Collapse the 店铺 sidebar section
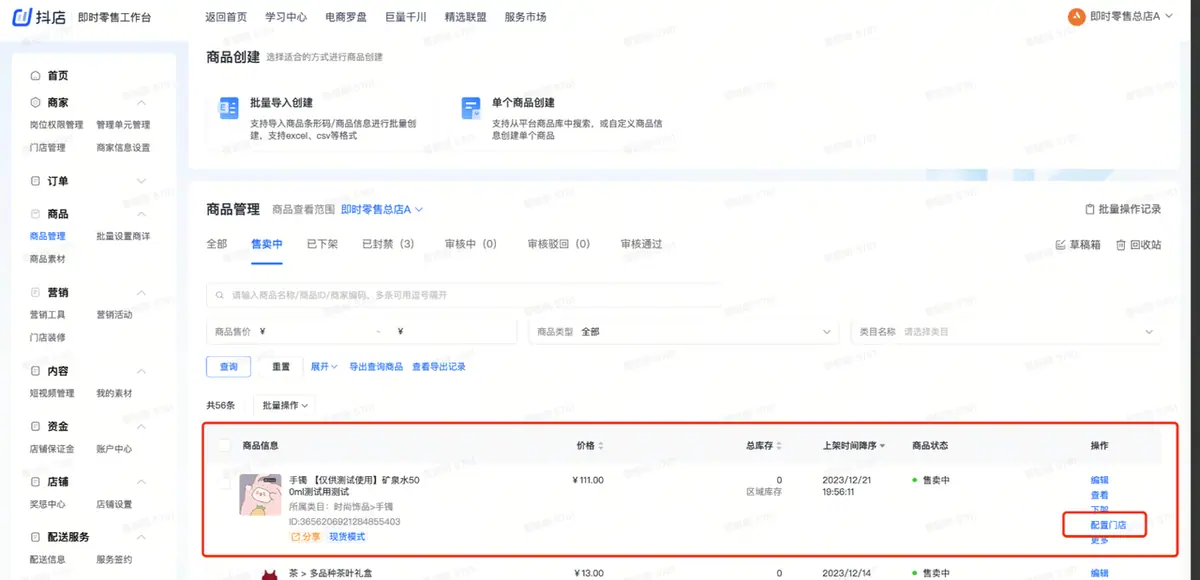This screenshot has height=580, width=1200. point(141,482)
